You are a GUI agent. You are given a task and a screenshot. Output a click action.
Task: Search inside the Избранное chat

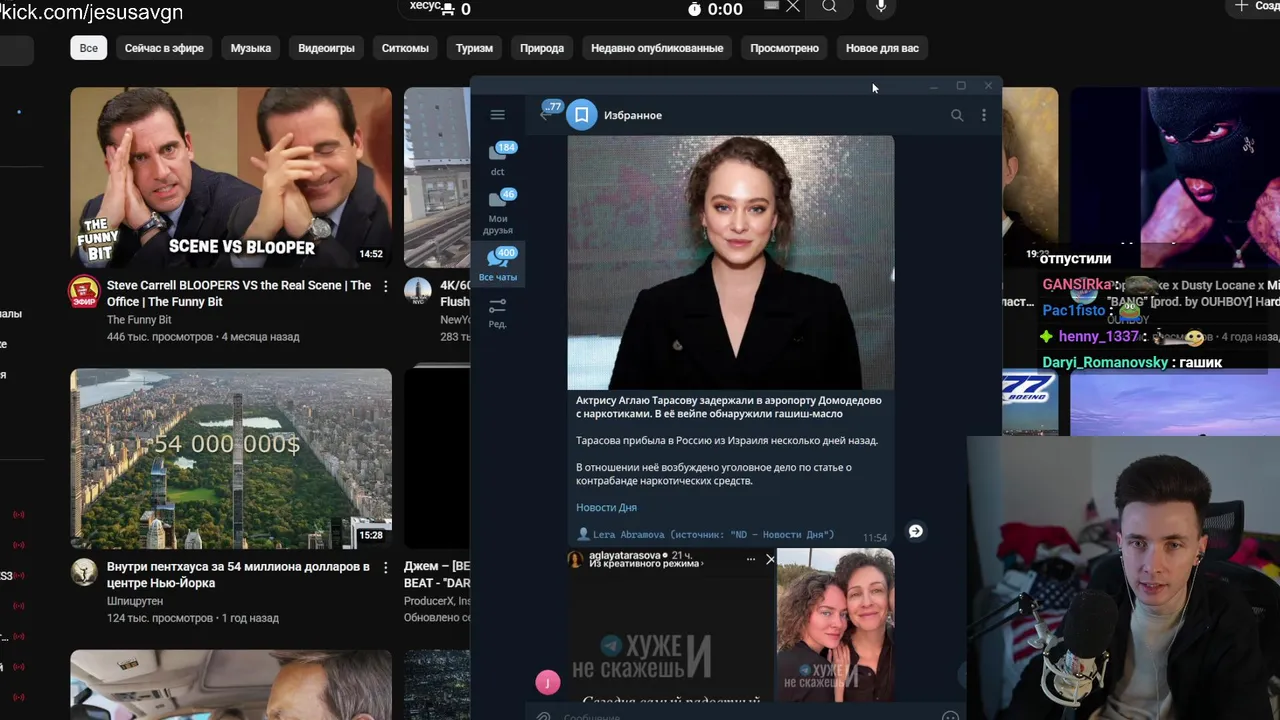[957, 115]
